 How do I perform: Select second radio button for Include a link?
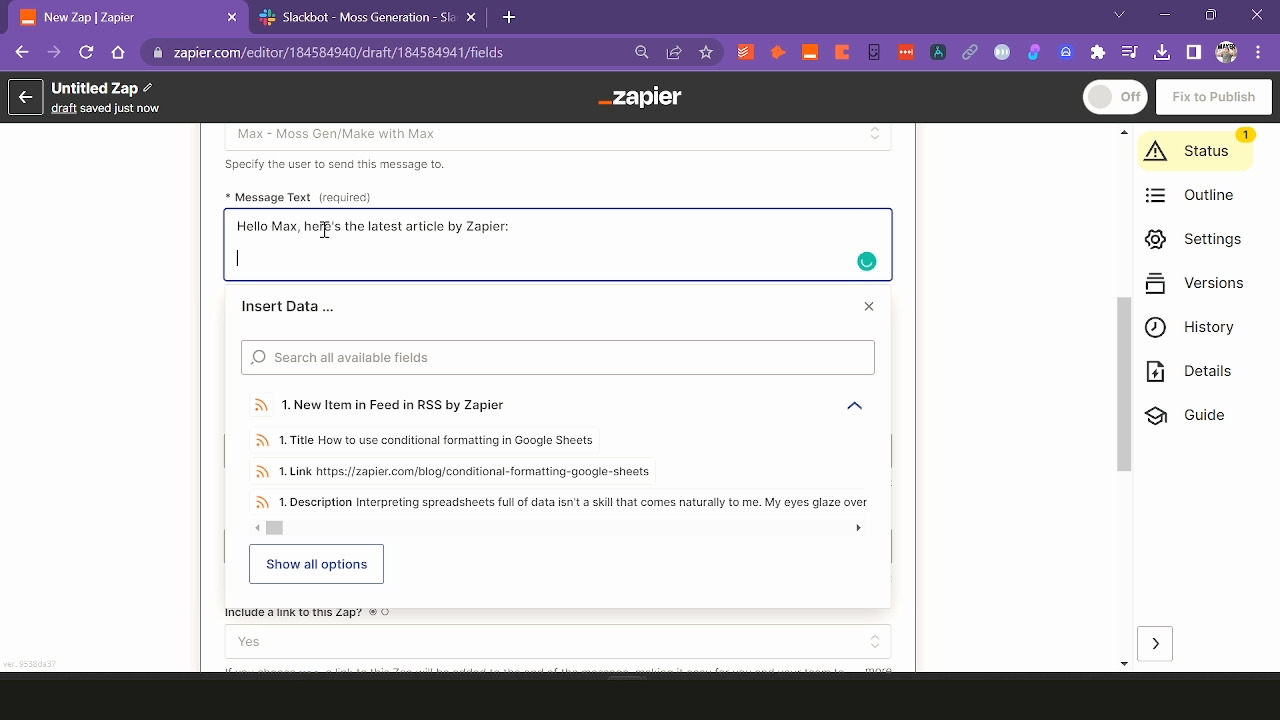[x=385, y=612]
